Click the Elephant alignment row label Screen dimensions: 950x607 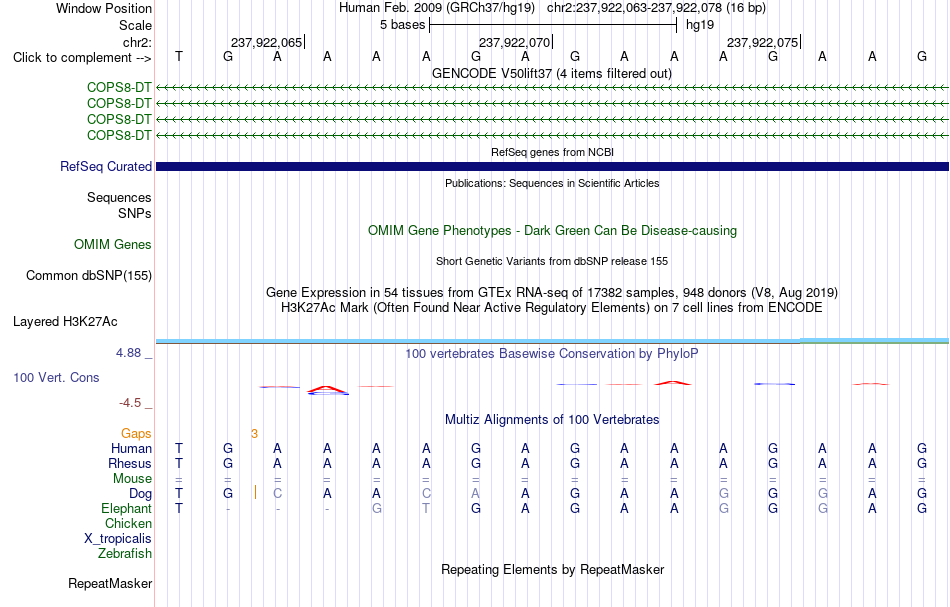pos(126,508)
